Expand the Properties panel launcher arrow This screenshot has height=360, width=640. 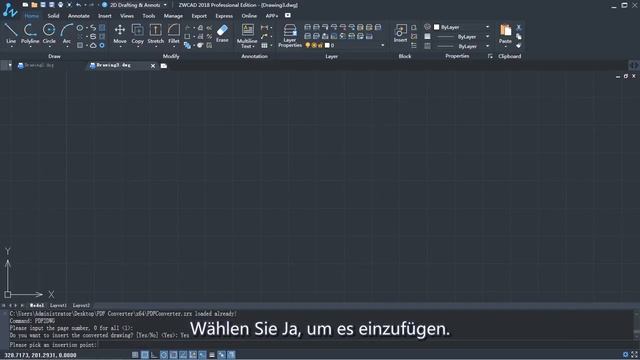click(490, 56)
